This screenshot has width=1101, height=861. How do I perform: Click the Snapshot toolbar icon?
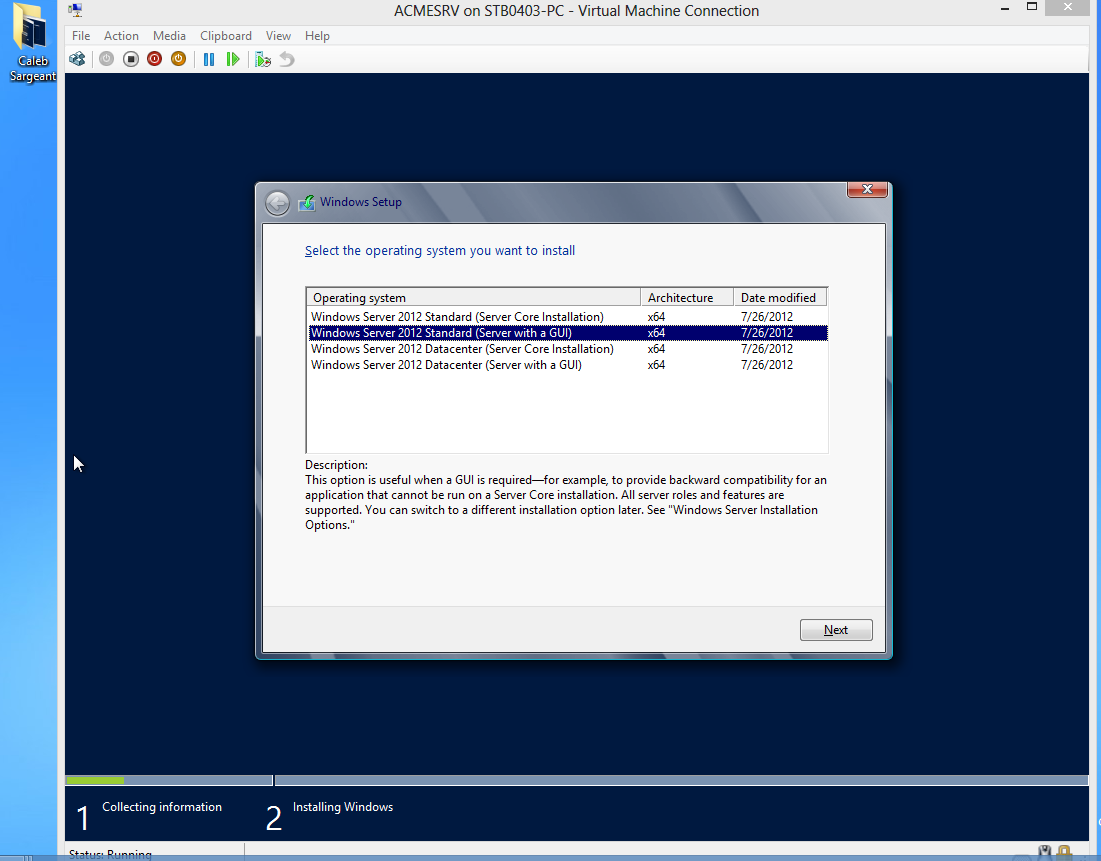[x=263, y=59]
